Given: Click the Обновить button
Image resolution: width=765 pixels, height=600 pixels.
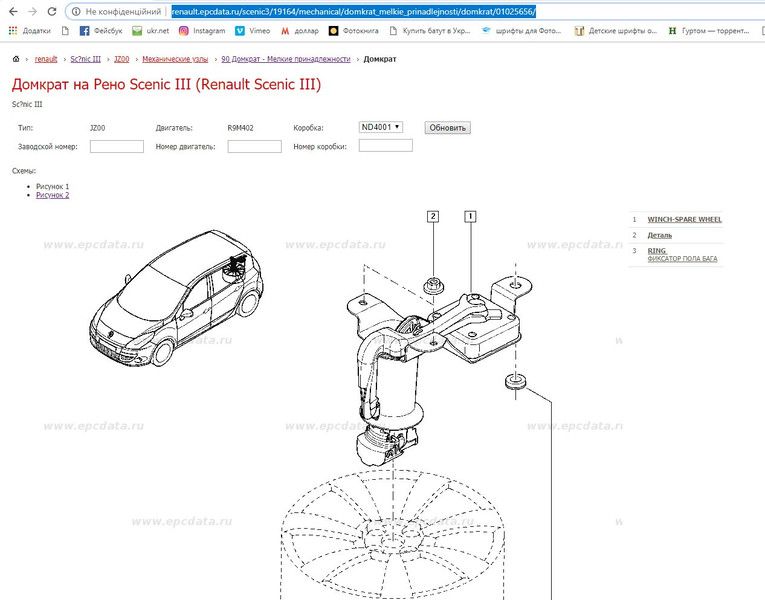Looking at the screenshot, I should pyautogui.click(x=447, y=128).
